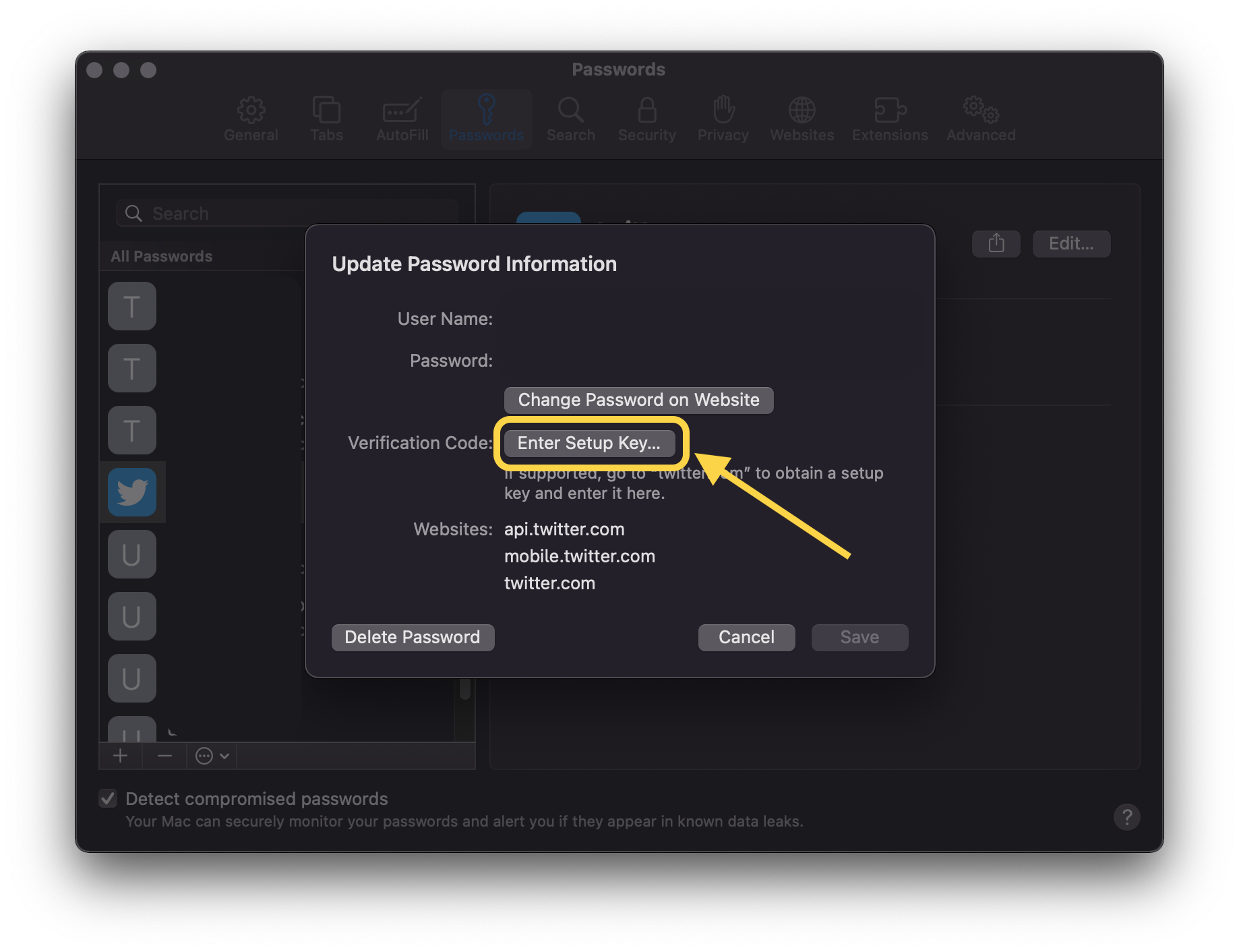Click api.twitter.com website entry
1239x952 pixels.
tap(564, 529)
